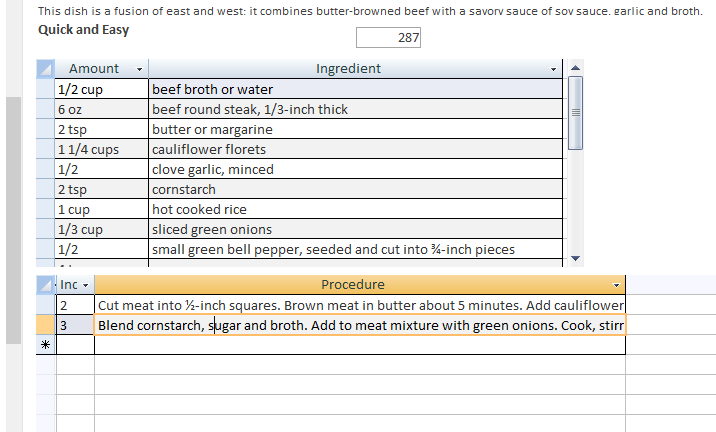
Task: Open Ingredient column filter dropdown
Action: (554, 69)
